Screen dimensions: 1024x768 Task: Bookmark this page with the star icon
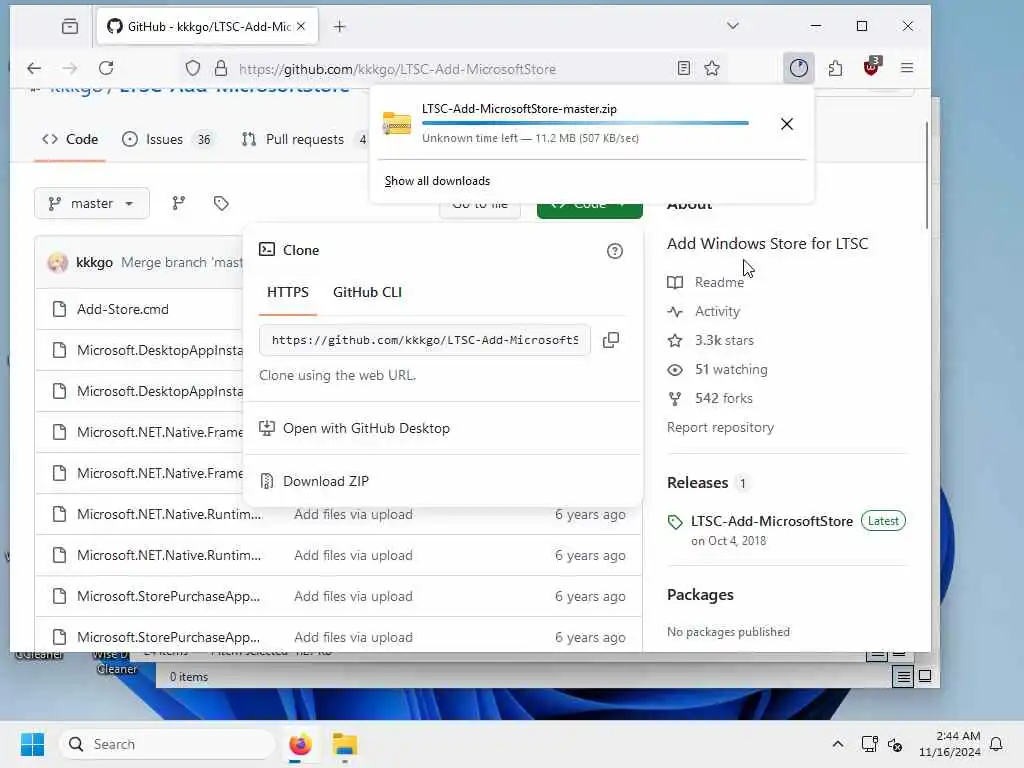[712, 68]
